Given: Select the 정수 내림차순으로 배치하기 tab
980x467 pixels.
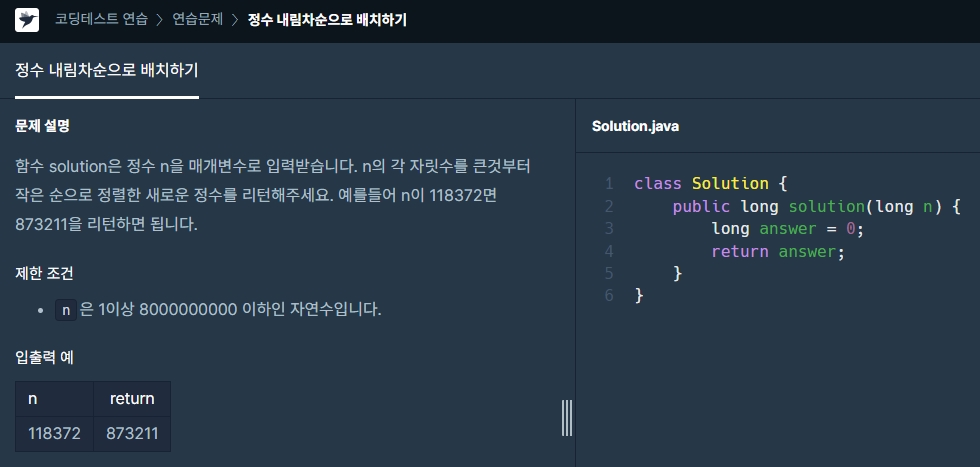Looking at the screenshot, I should click(x=107, y=71).
